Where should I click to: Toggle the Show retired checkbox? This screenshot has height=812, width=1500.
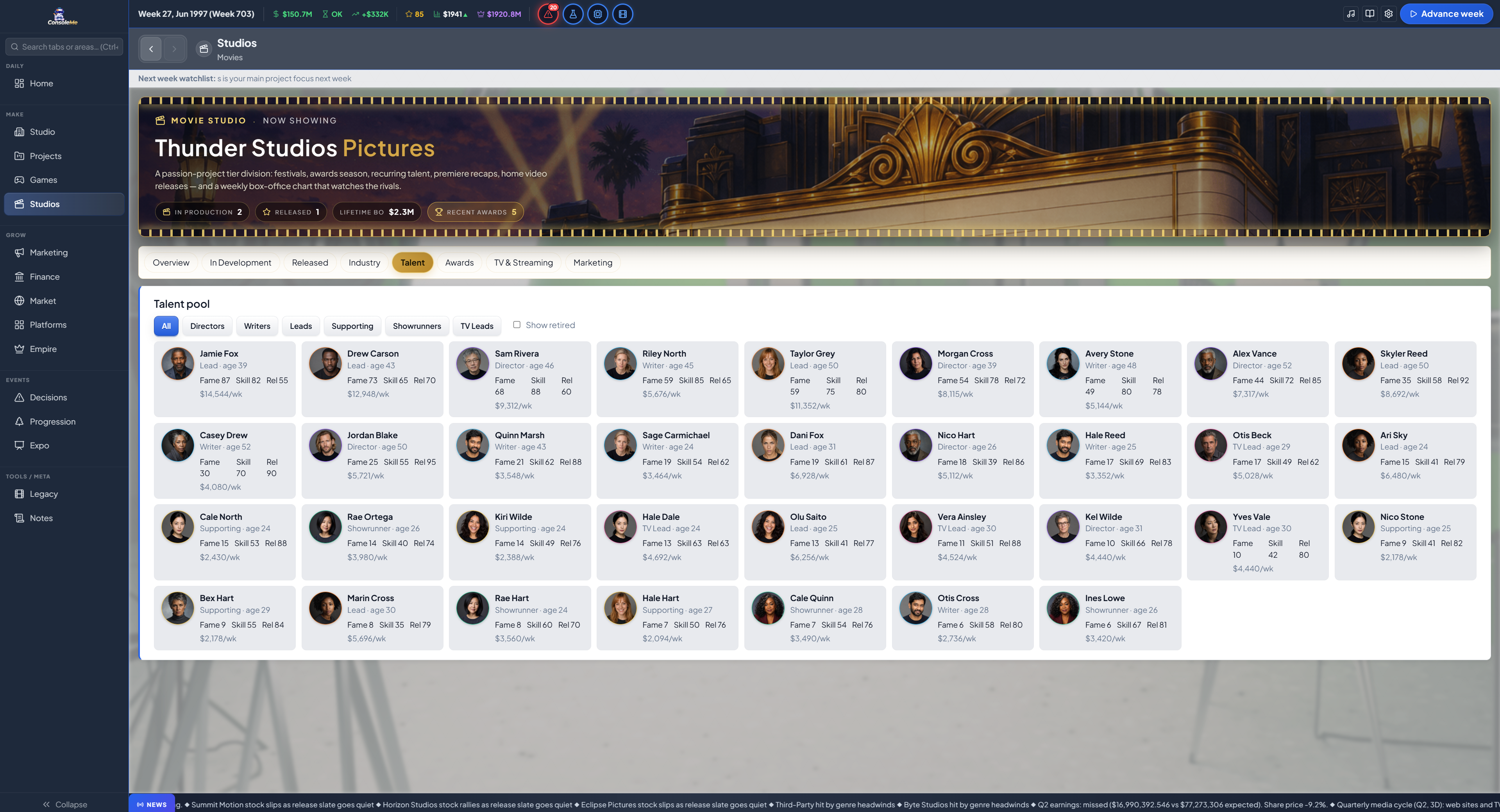517,325
